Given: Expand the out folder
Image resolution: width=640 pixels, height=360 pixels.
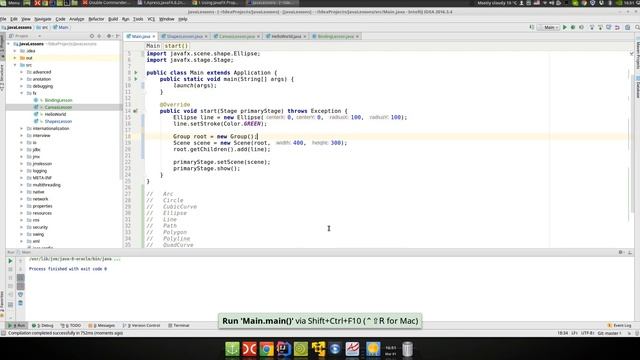Looking at the screenshot, I should tap(15, 58).
